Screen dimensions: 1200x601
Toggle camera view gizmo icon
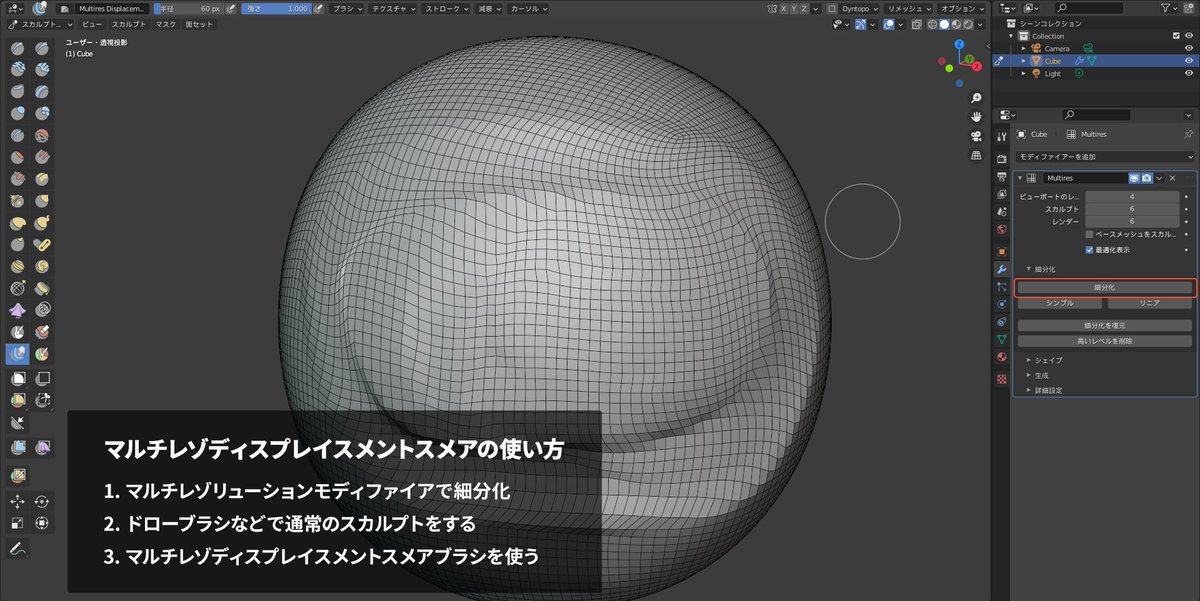pyautogui.click(x=976, y=136)
